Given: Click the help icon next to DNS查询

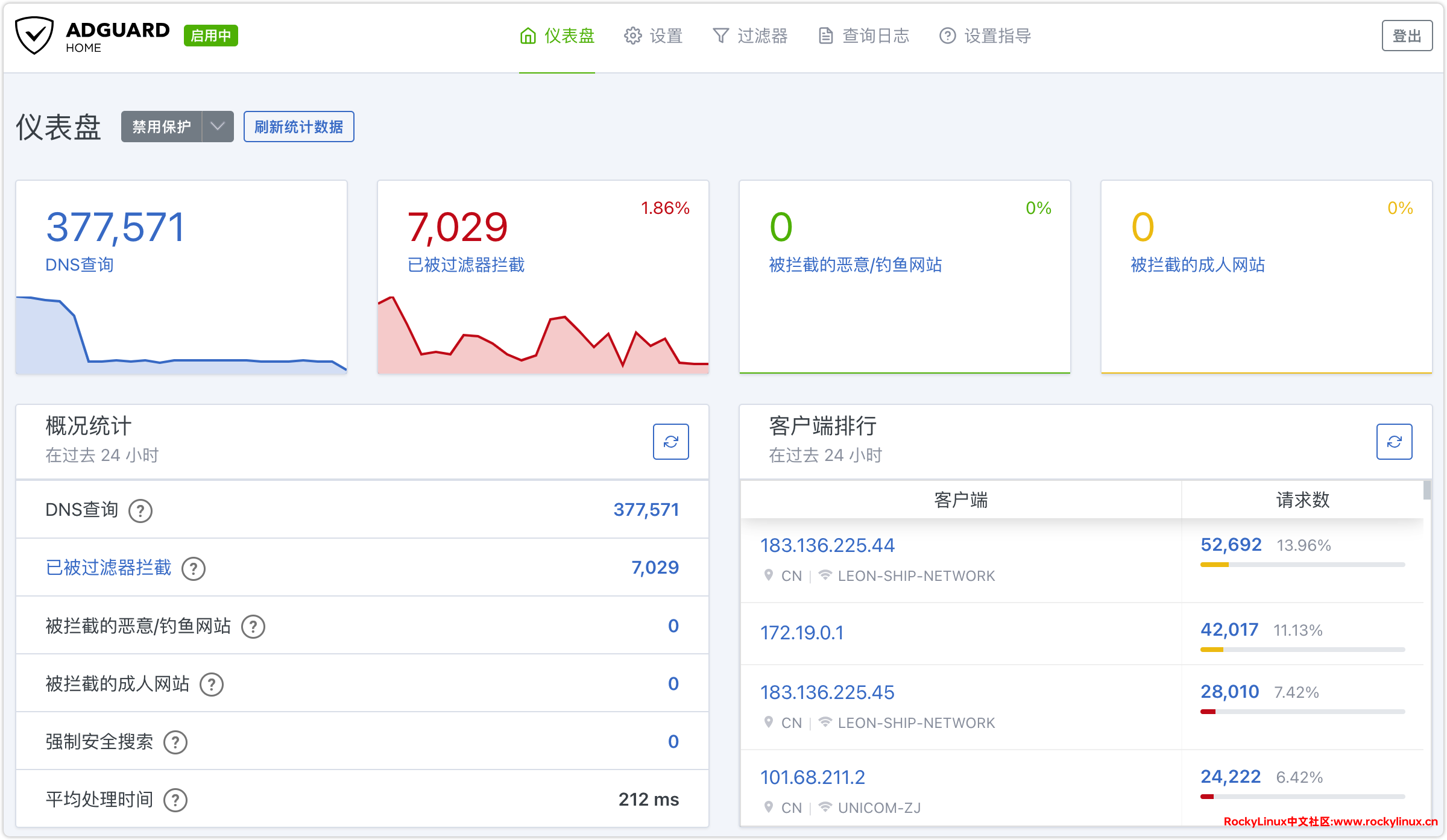Looking at the screenshot, I should coord(140,511).
